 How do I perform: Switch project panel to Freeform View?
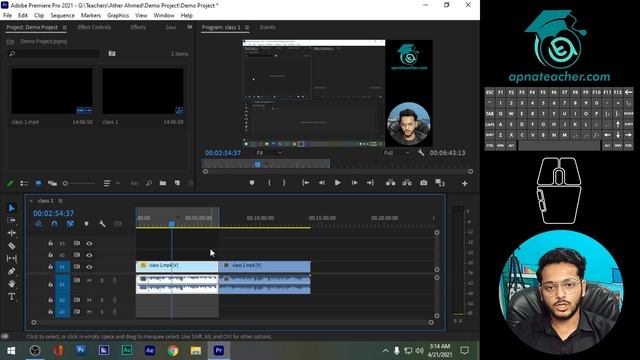[52, 184]
